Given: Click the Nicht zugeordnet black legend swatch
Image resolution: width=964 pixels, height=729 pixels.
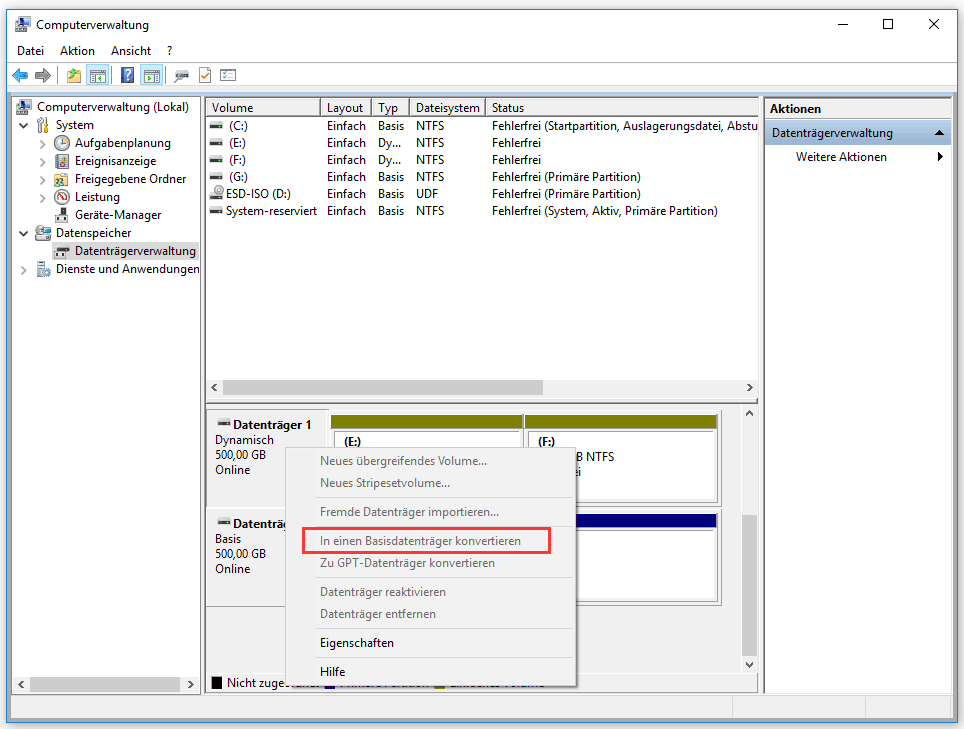Looking at the screenshot, I should [217, 682].
